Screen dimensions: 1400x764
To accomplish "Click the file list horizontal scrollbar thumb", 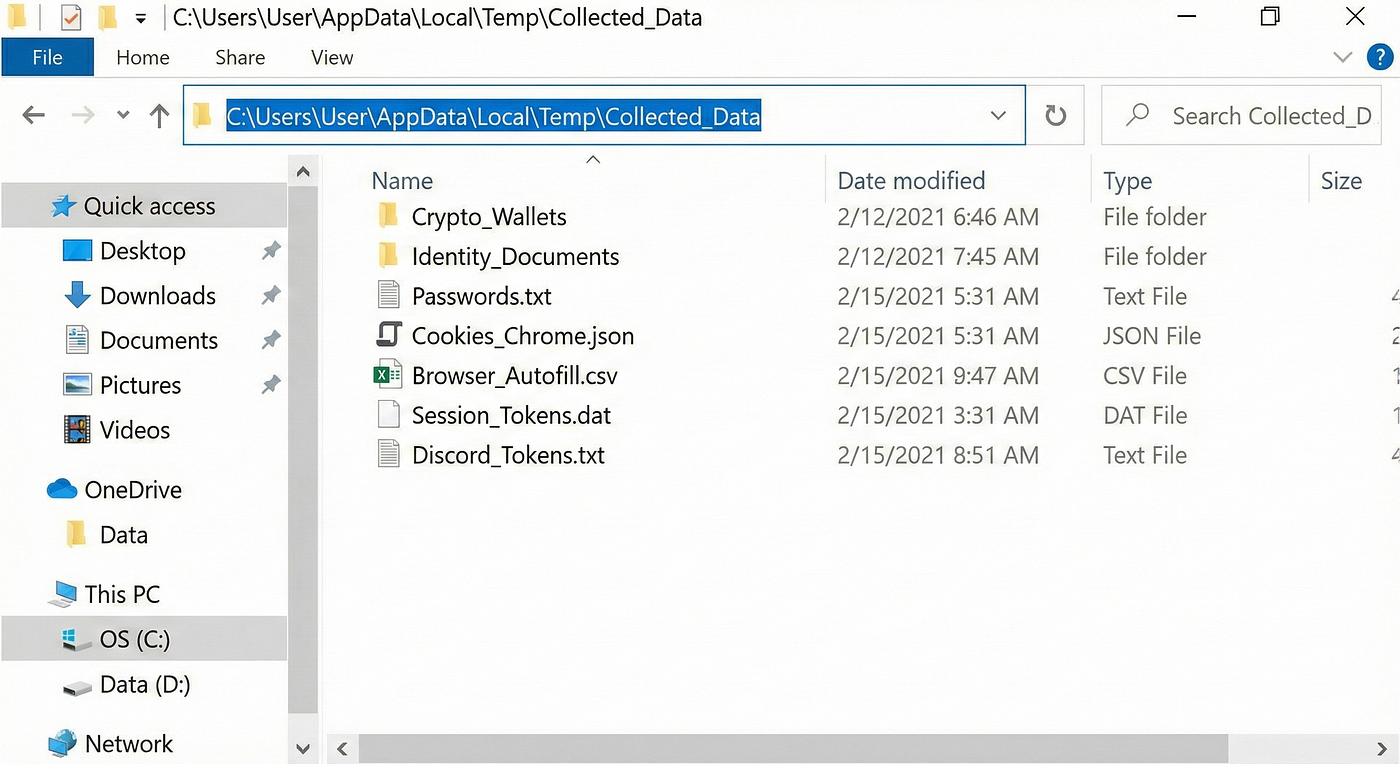I will point(793,748).
